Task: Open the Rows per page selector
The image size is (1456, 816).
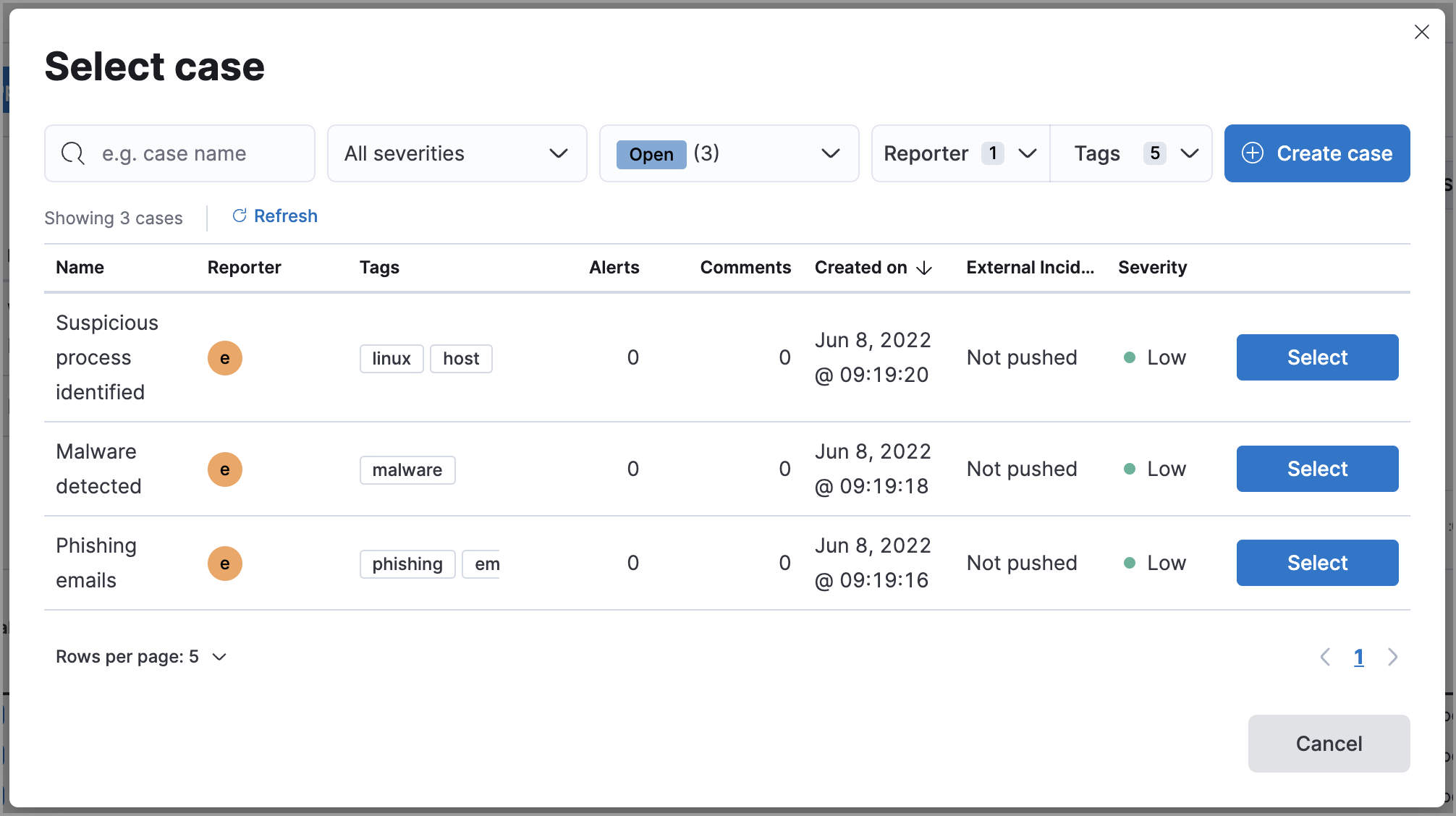Action: [142, 657]
